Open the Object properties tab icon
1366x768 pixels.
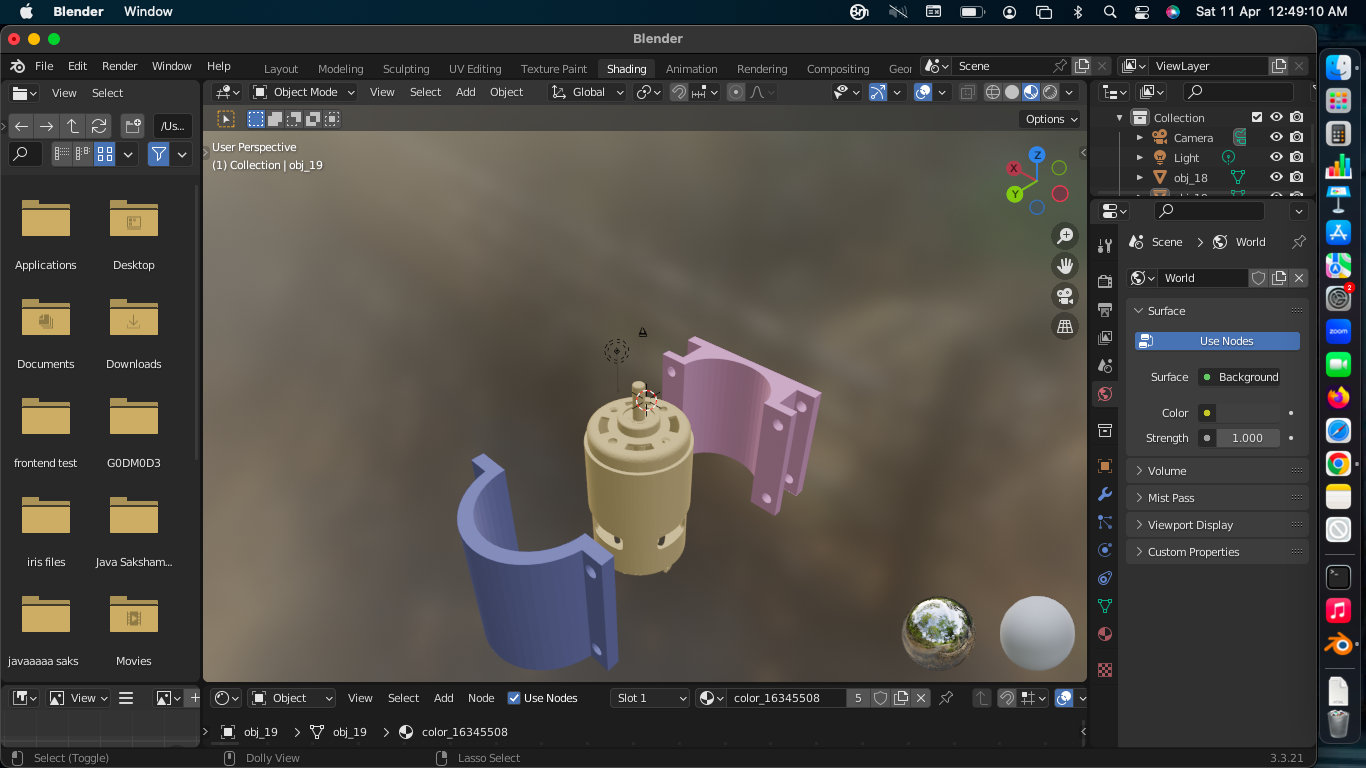(1105, 466)
